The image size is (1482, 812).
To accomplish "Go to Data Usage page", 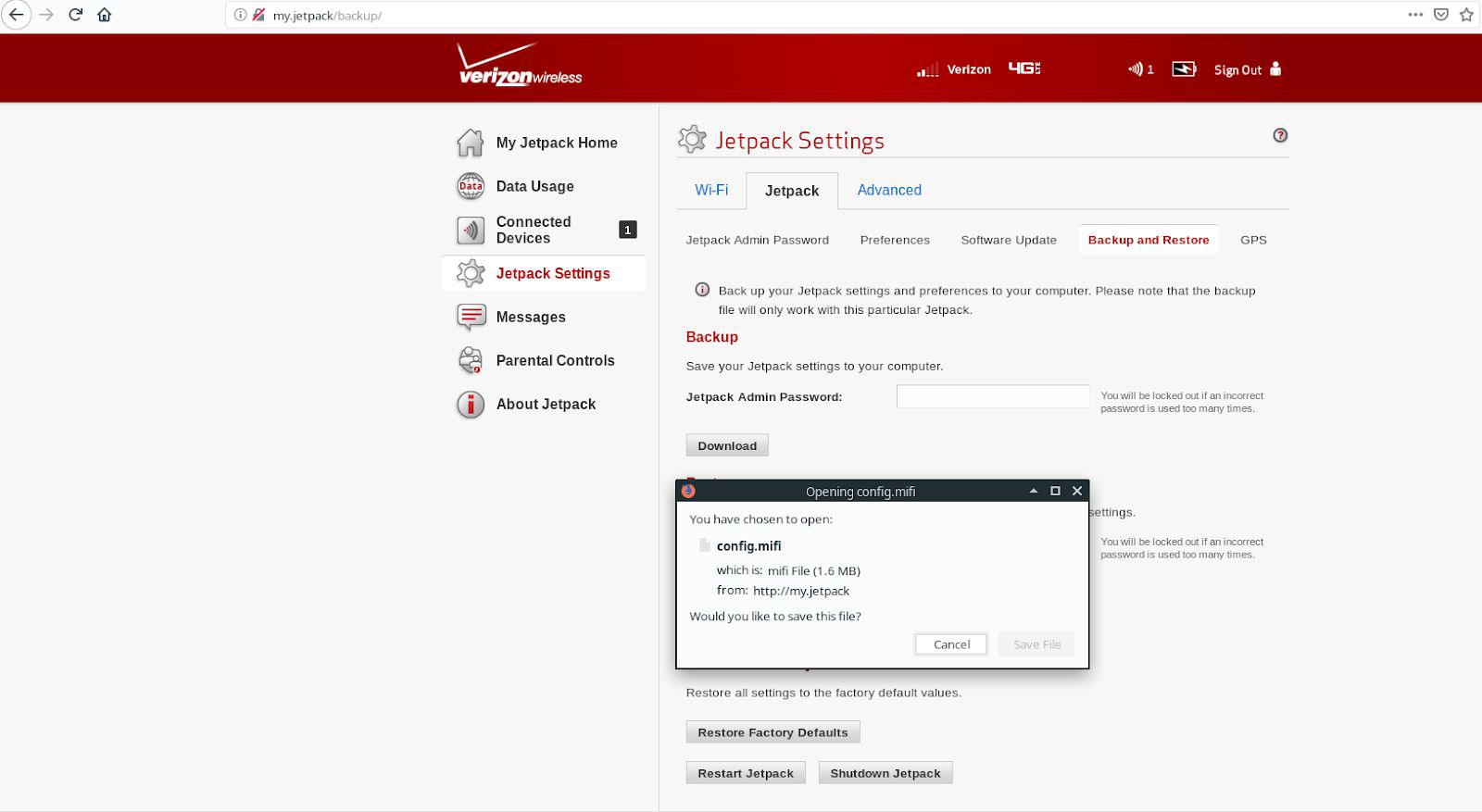I will (534, 186).
